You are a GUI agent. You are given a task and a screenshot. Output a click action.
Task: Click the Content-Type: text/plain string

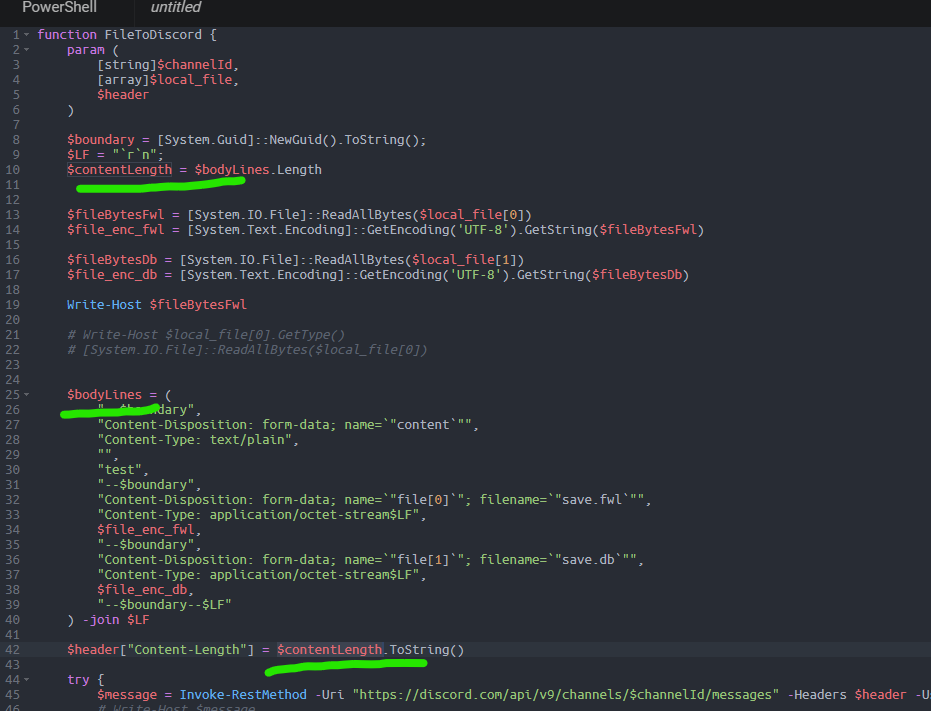(x=195, y=440)
